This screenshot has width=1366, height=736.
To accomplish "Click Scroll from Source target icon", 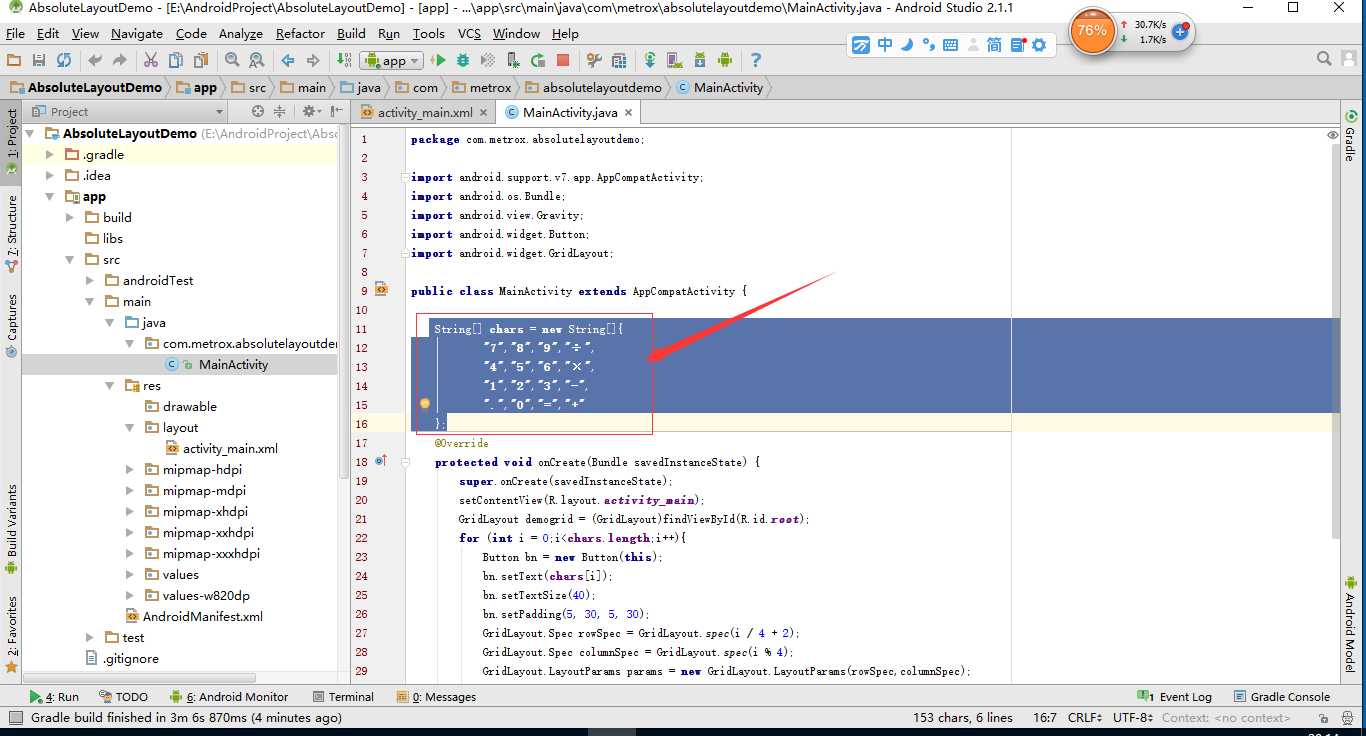I will (258, 112).
